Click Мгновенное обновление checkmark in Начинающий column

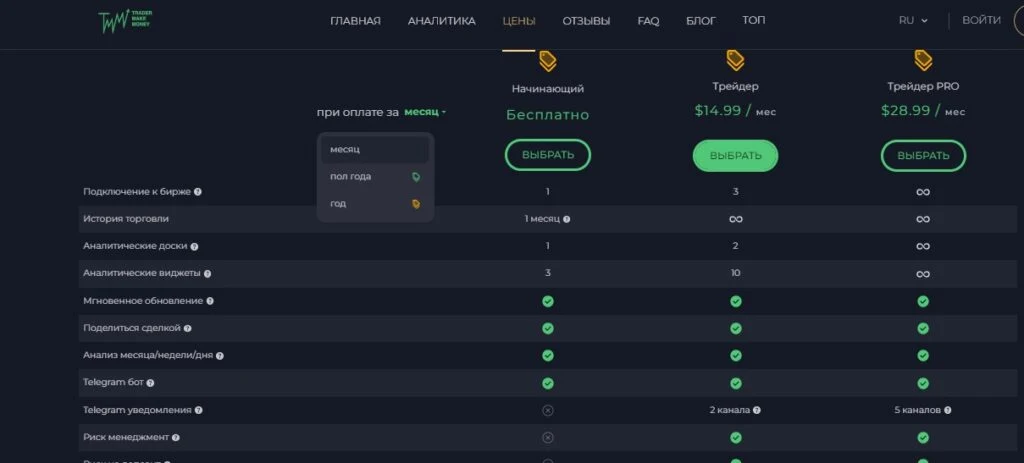[x=548, y=301]
